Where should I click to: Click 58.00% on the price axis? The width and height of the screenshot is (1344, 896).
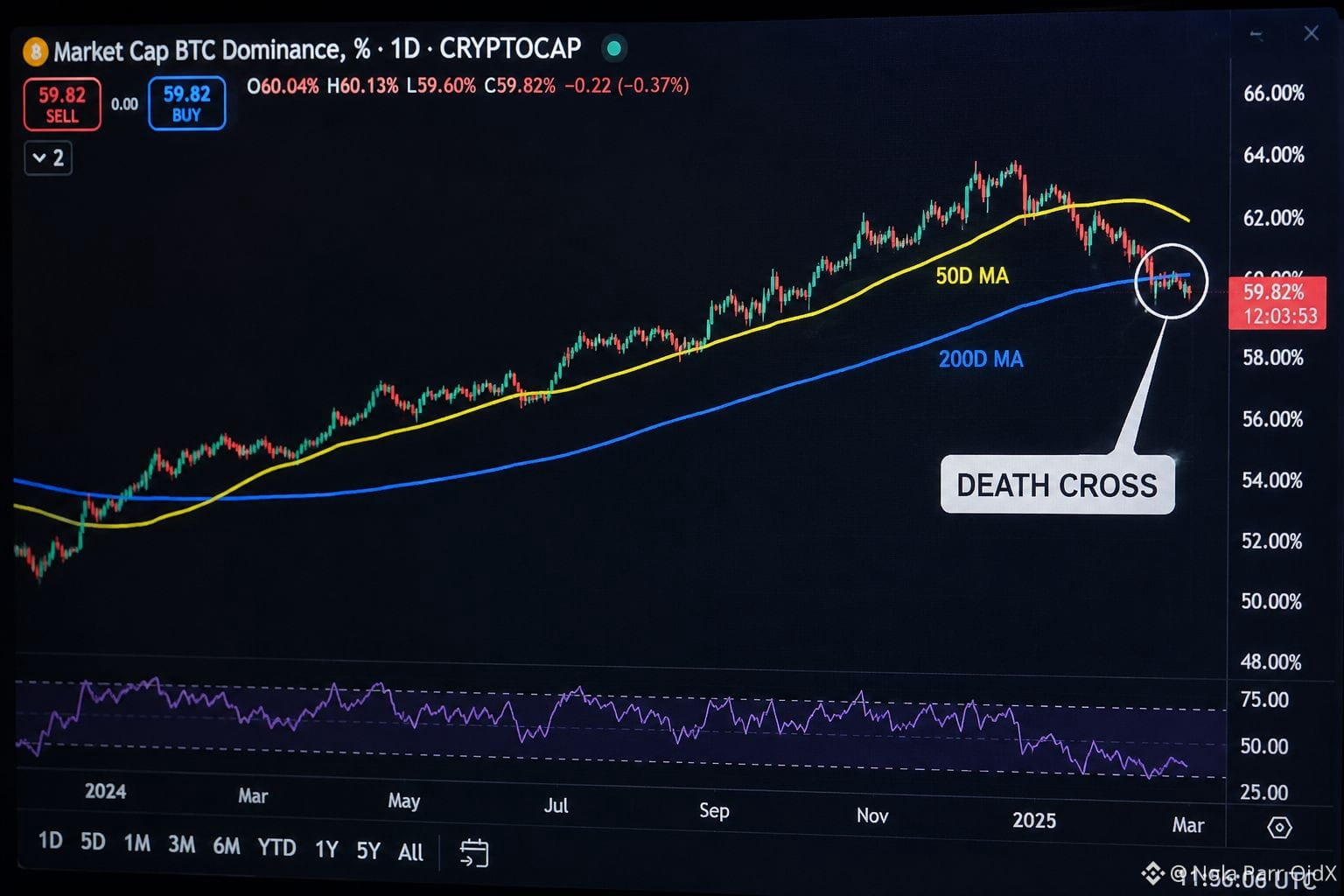1273,358
